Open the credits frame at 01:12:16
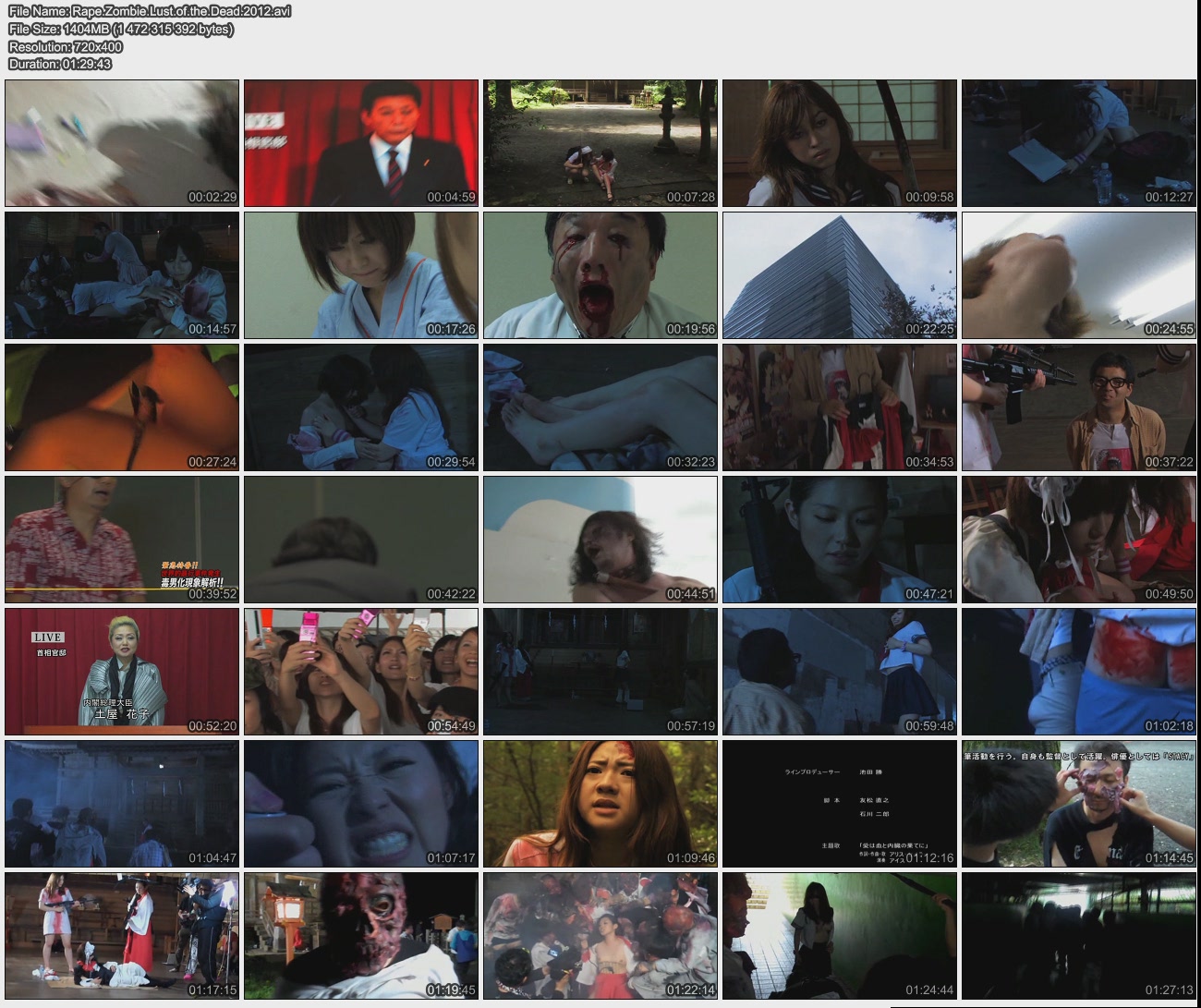The height and width of the screenshot is (1008, 1201). 839,804
